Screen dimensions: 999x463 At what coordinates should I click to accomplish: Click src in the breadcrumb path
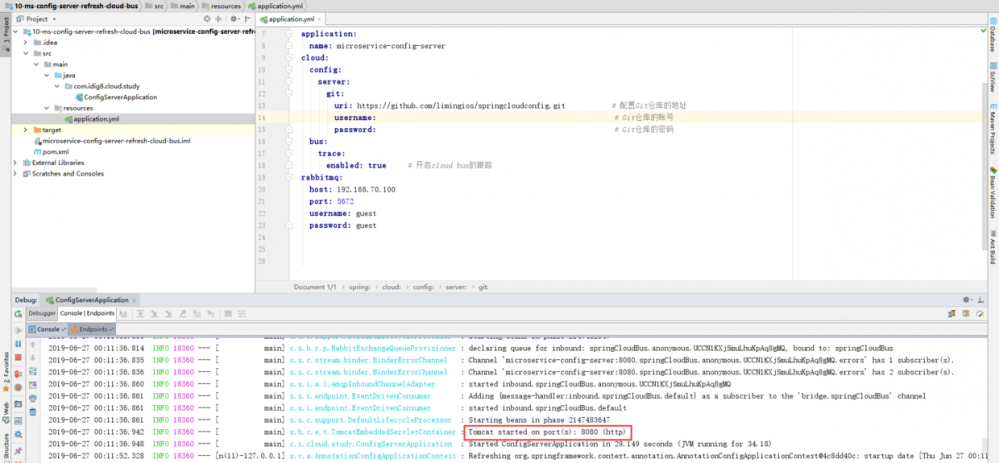point(154,5)
